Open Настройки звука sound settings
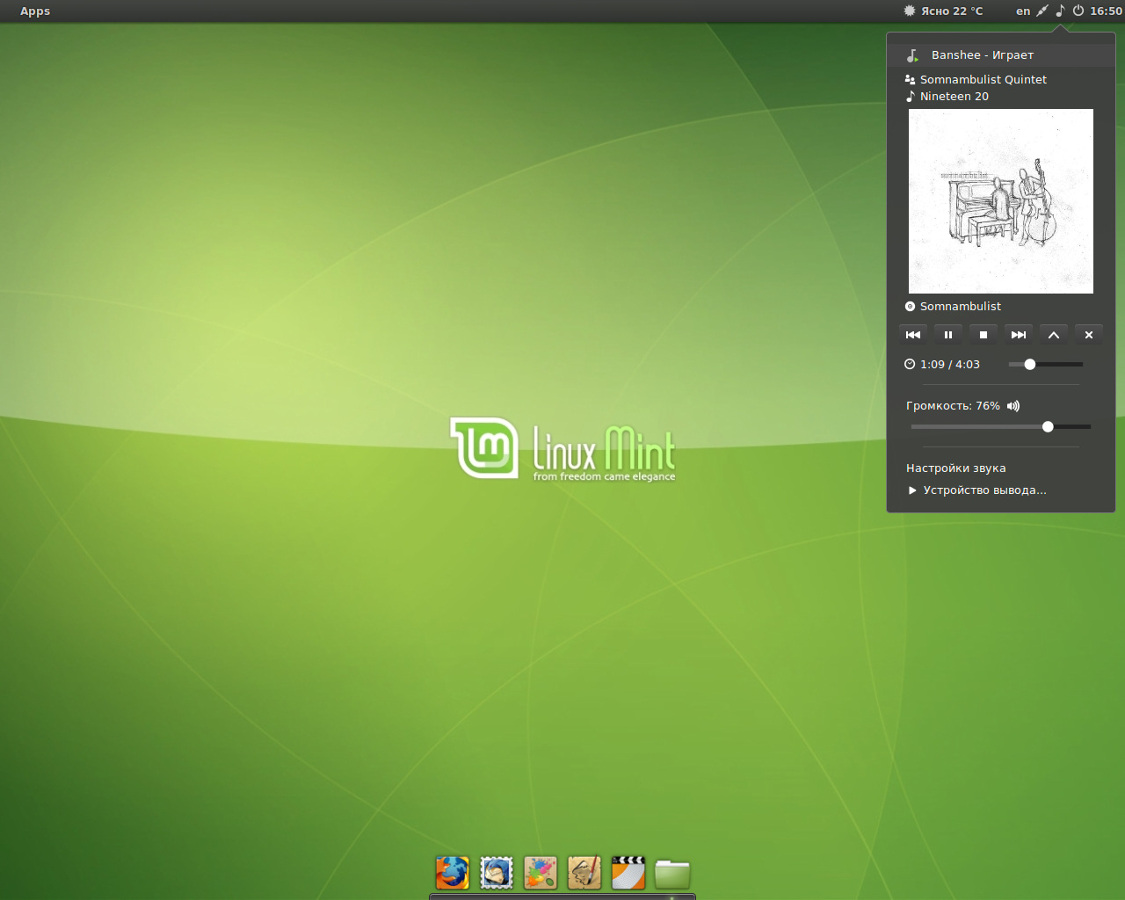The image size is (1125, 900). point(956,468)
